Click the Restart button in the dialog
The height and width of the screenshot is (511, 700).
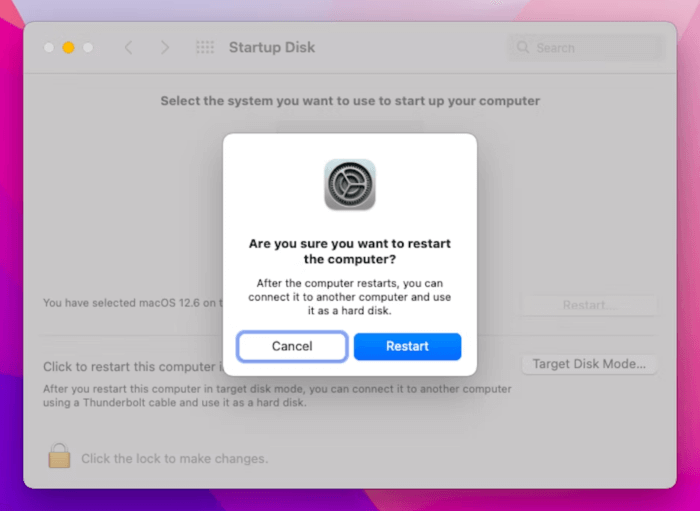pyautogui.click(x=407, y=346)
